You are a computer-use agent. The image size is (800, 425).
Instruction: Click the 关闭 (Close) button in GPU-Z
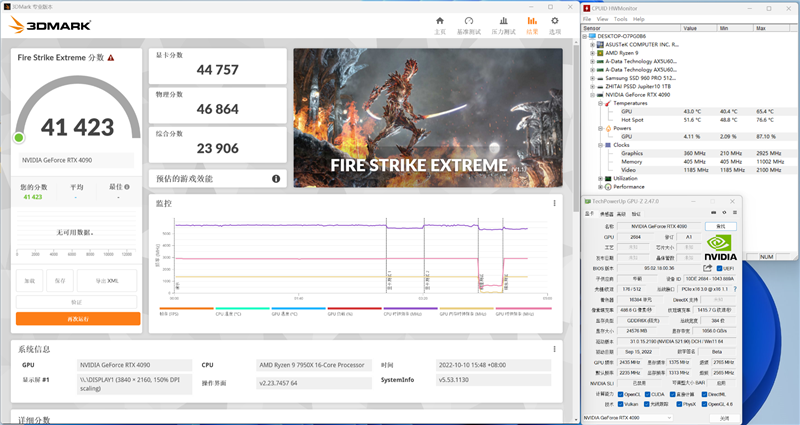click(724, 418)
